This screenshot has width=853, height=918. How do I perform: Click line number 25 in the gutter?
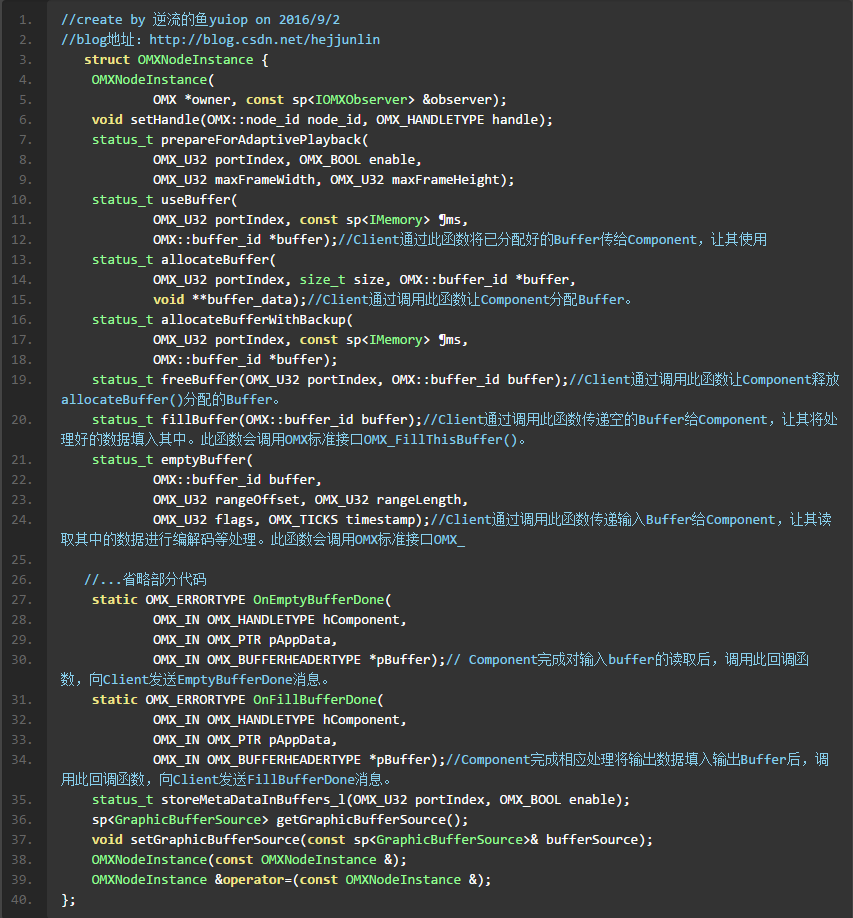pyautogui.click(x=22, y=560)
